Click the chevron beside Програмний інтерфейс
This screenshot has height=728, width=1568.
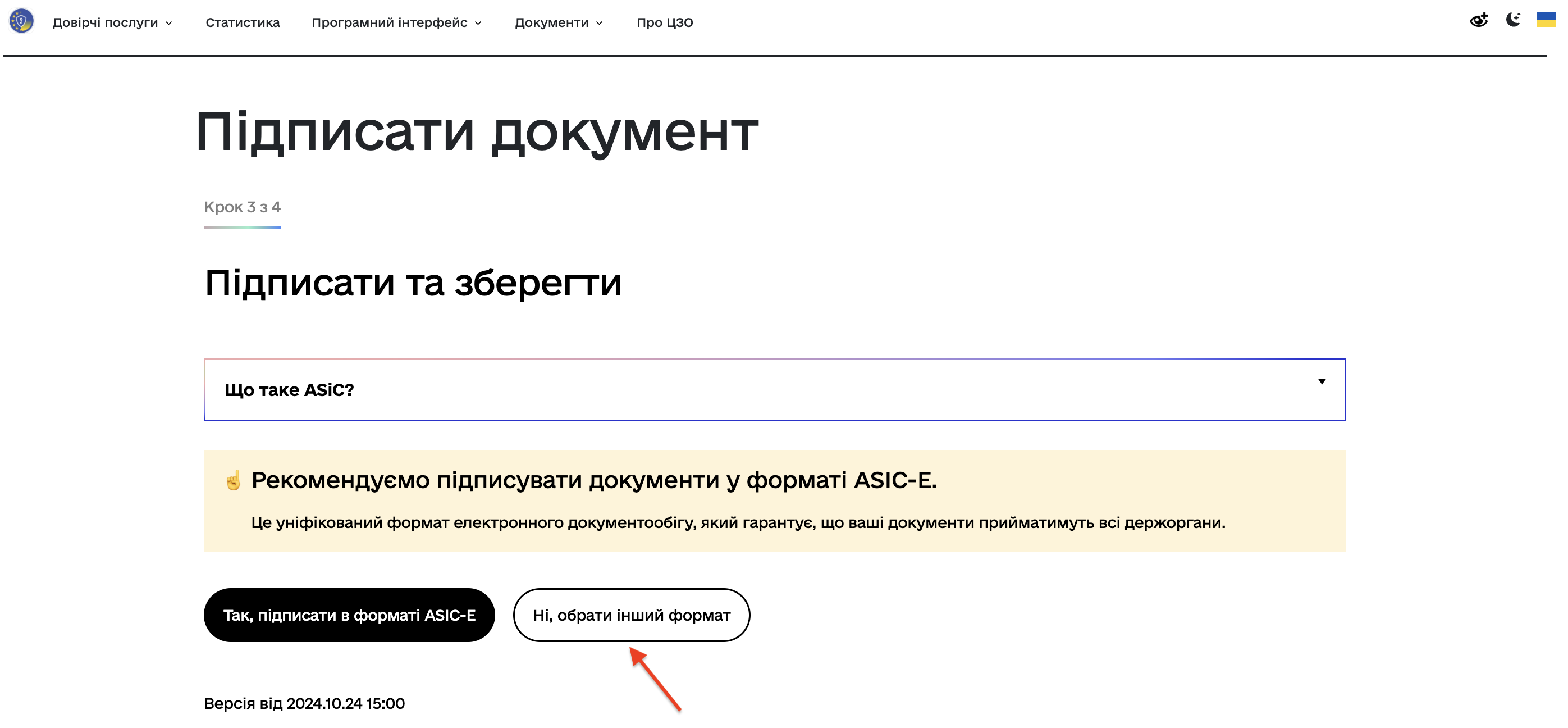click(x=478, y=23)
